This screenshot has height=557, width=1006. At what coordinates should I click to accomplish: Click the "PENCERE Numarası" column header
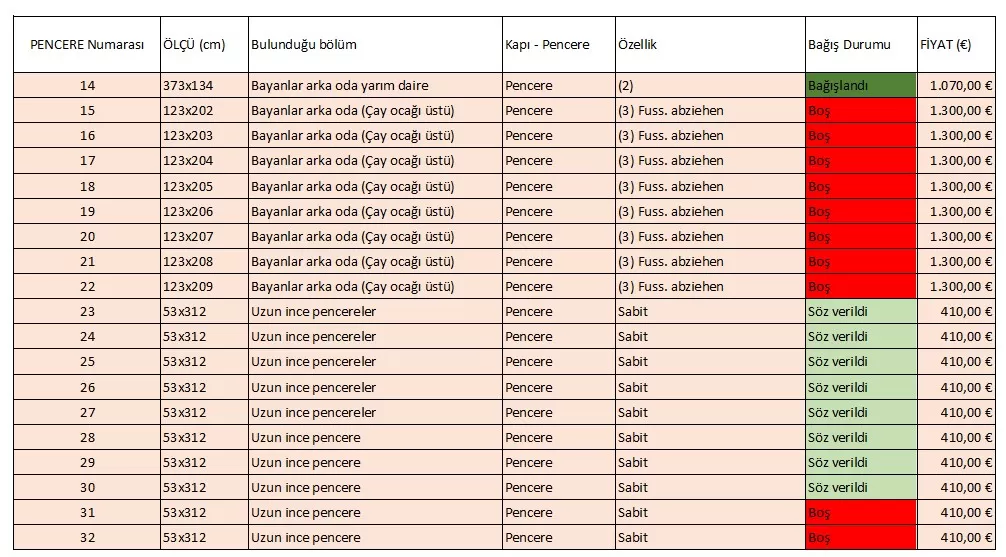pyautogui.click(x=87, y=45)
